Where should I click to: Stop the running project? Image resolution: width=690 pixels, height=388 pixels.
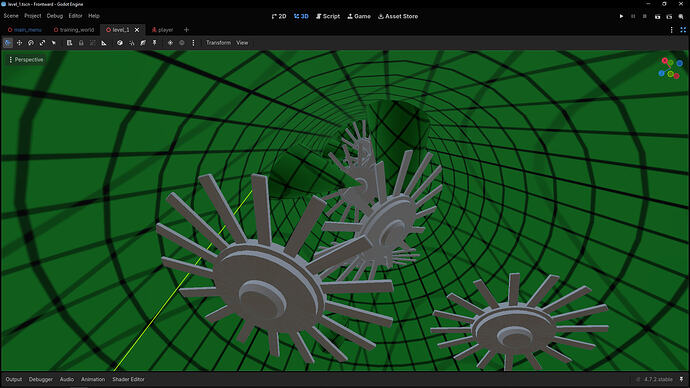(645, 16)
